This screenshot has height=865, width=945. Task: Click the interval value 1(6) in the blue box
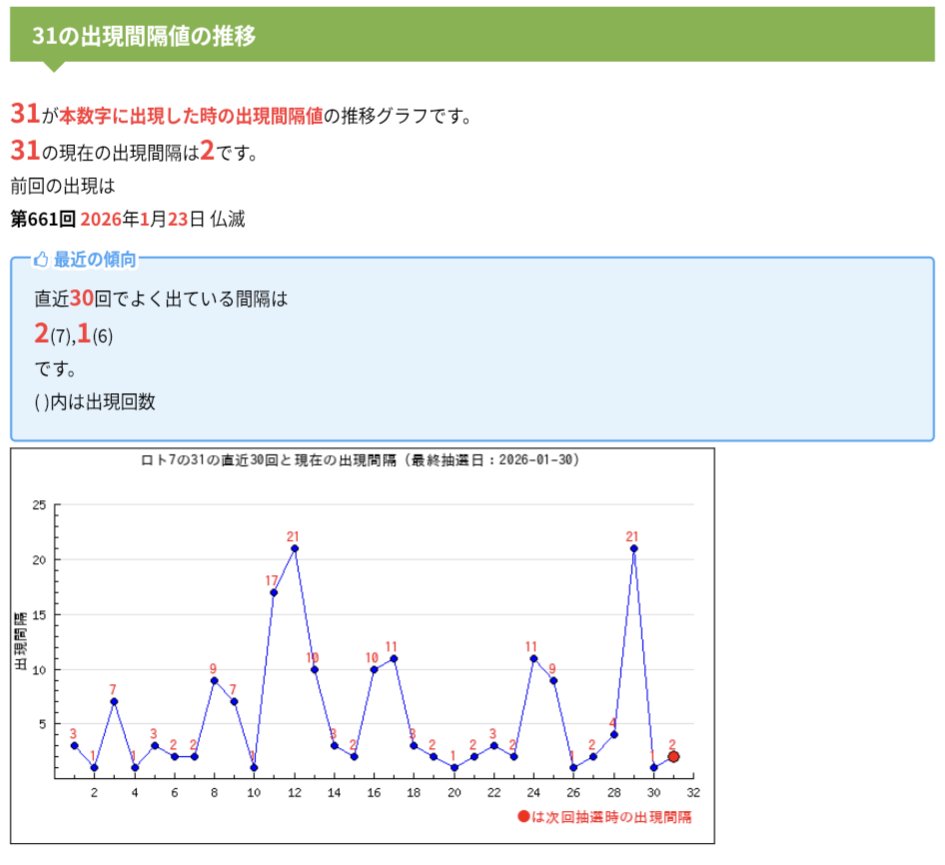pos(95,333)
